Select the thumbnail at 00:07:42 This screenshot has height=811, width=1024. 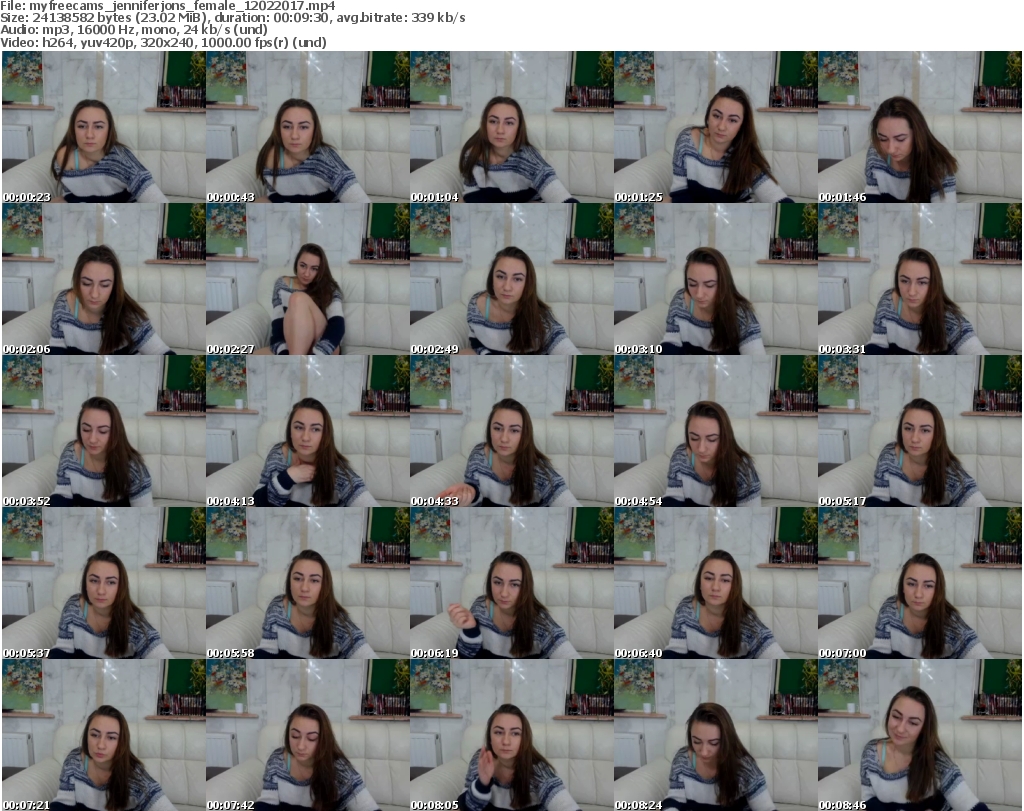coord(308,735)
